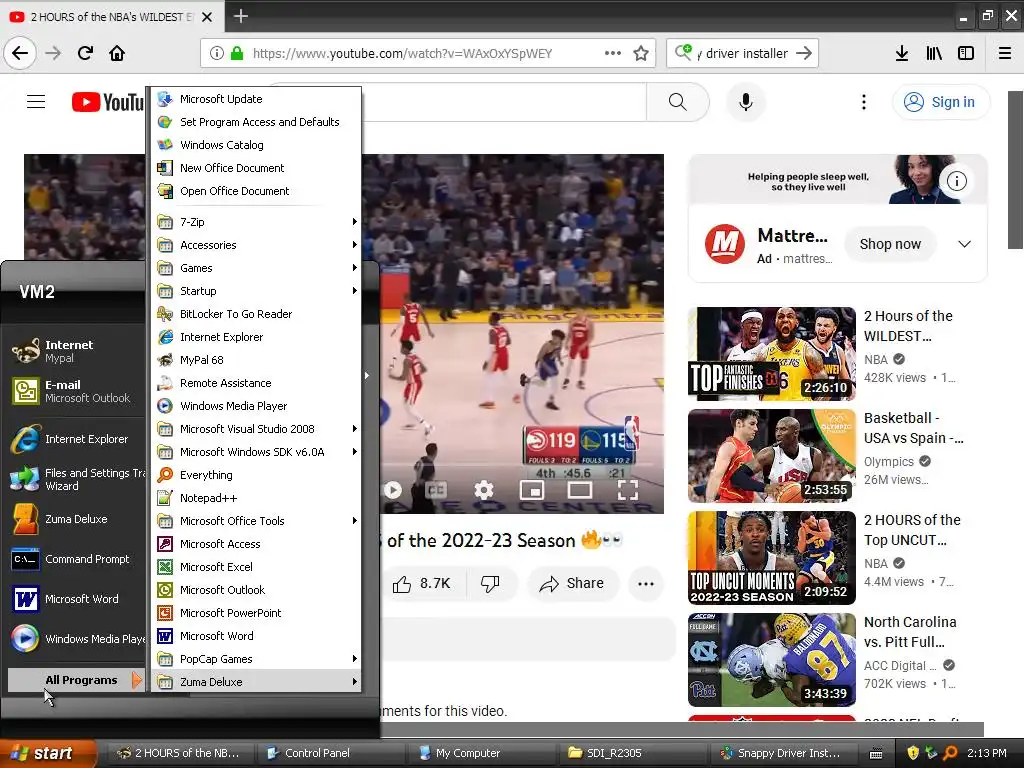Open Microsoft Outlook from All Programs list
This screenshot has width=1024, height=768.
click(x=256, y=590)
